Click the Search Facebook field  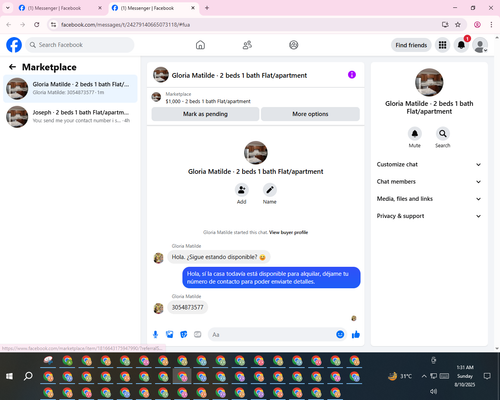(80, 45)
